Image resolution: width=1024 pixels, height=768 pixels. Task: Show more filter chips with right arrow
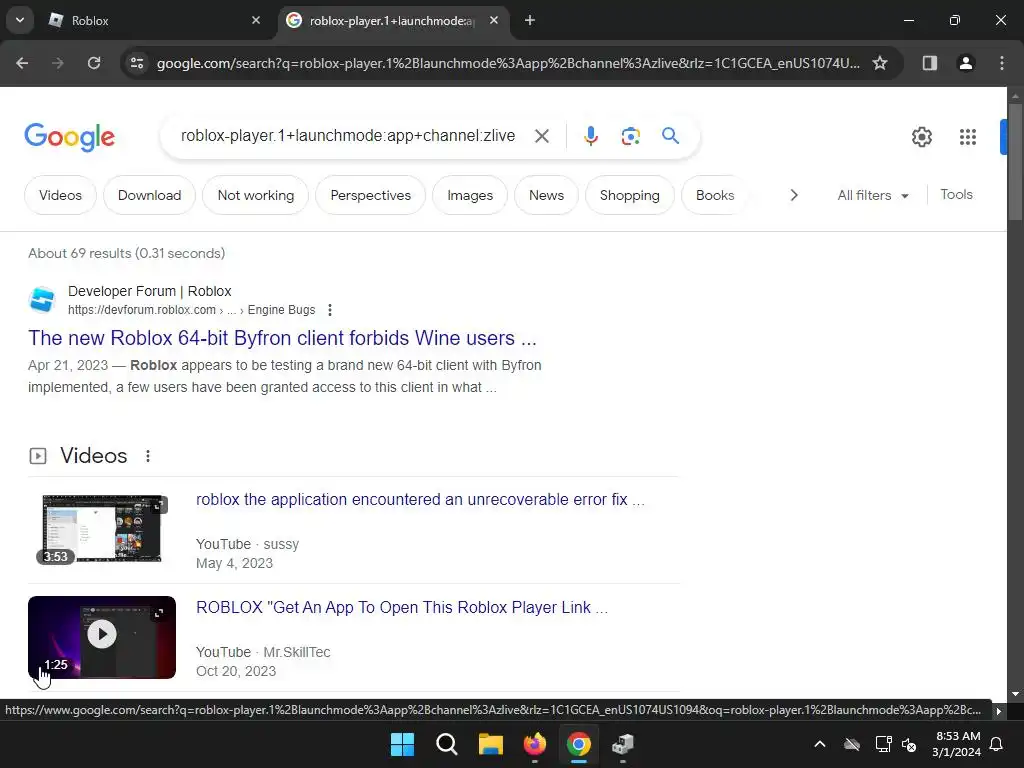coord(793,195)
